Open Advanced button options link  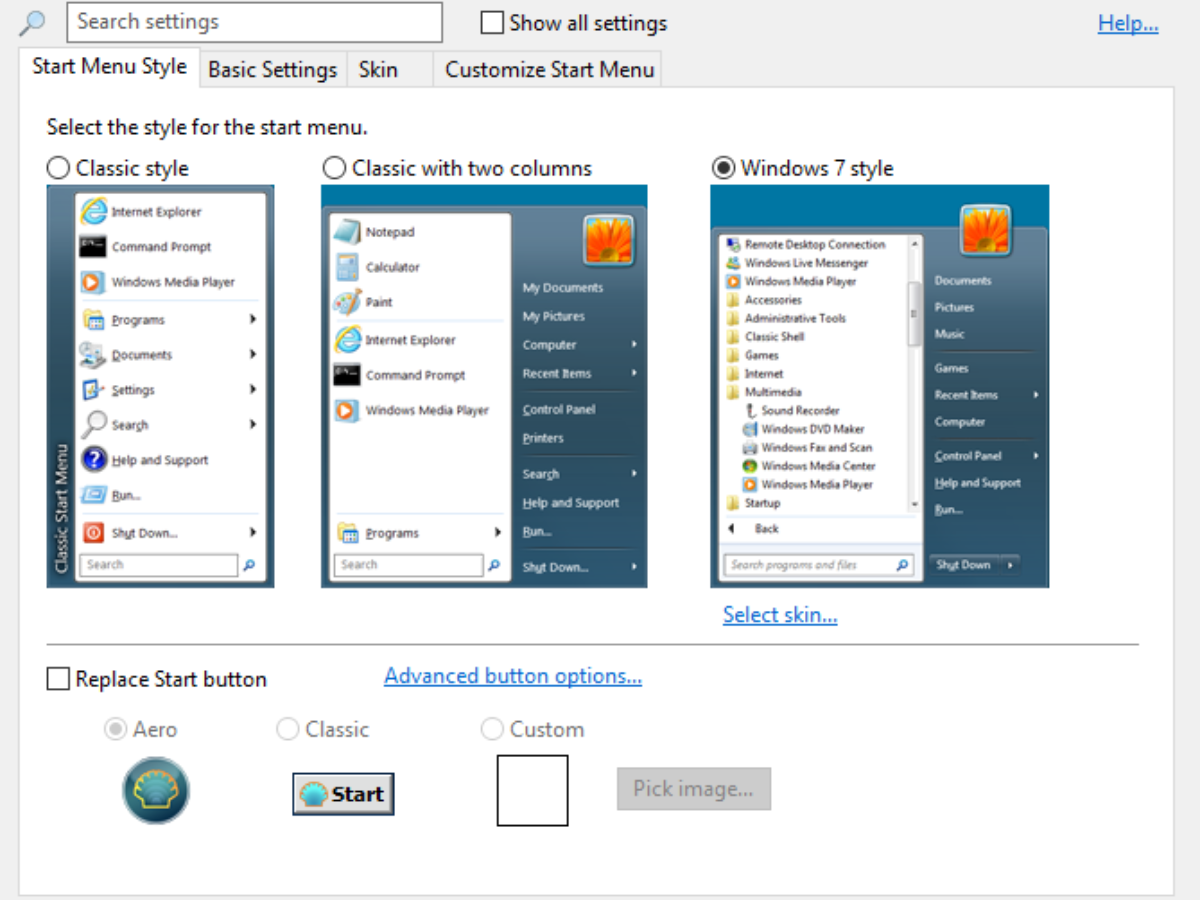(x=513, y=676)
